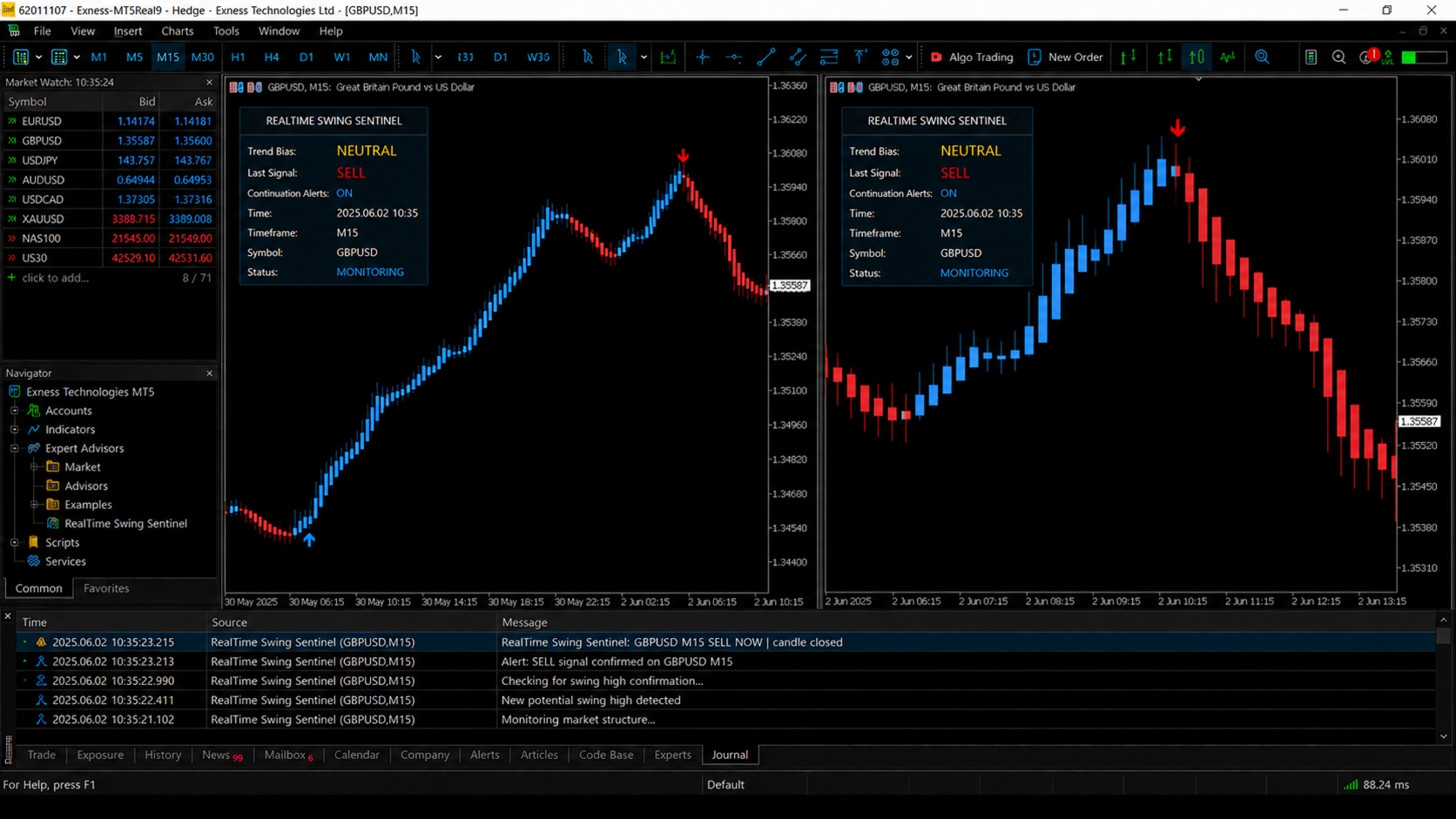Select the horizontal line drawing tool

coord(734,57)
